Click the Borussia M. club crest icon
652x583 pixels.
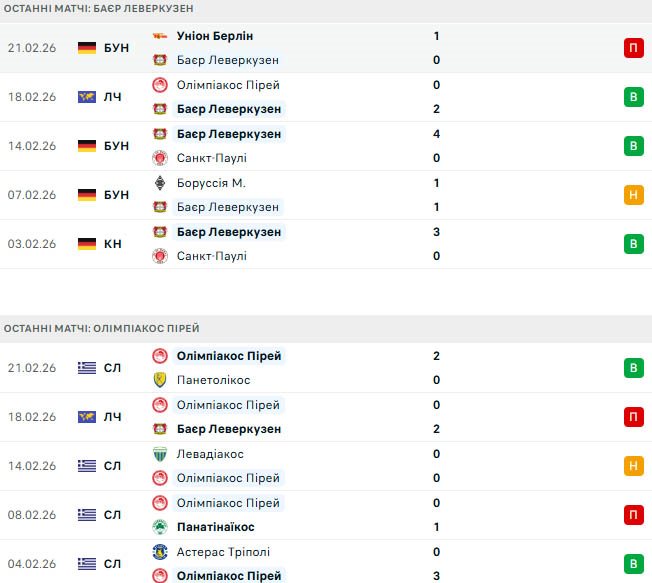(x=159, y=183)
